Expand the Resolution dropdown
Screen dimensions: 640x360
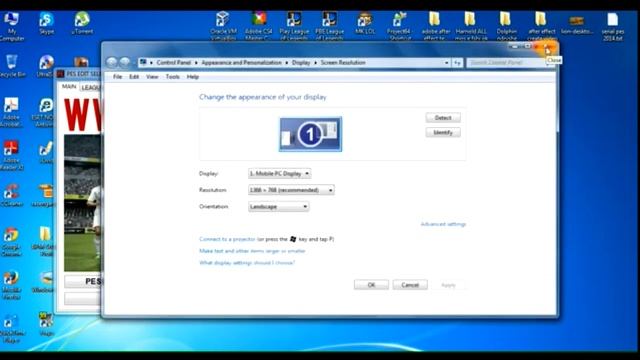291,190
